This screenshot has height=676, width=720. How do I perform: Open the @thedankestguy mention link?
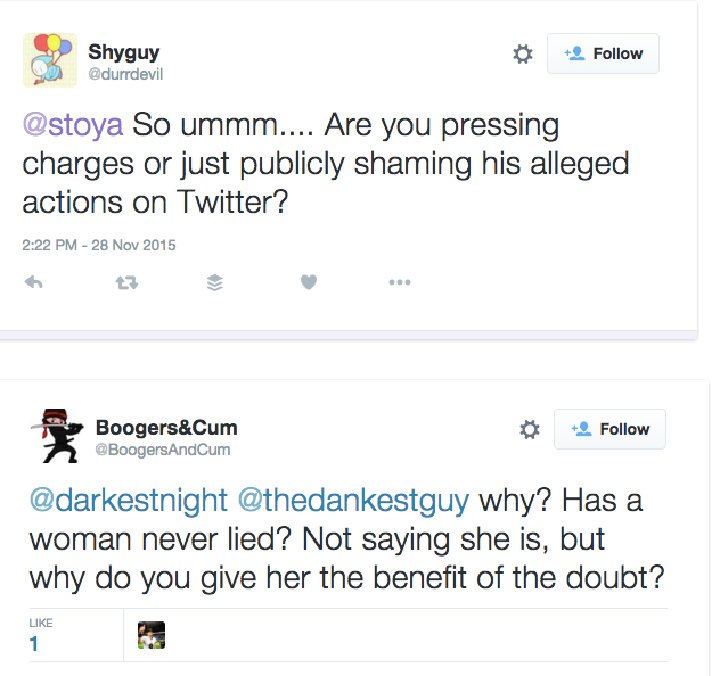coord(354,501)
